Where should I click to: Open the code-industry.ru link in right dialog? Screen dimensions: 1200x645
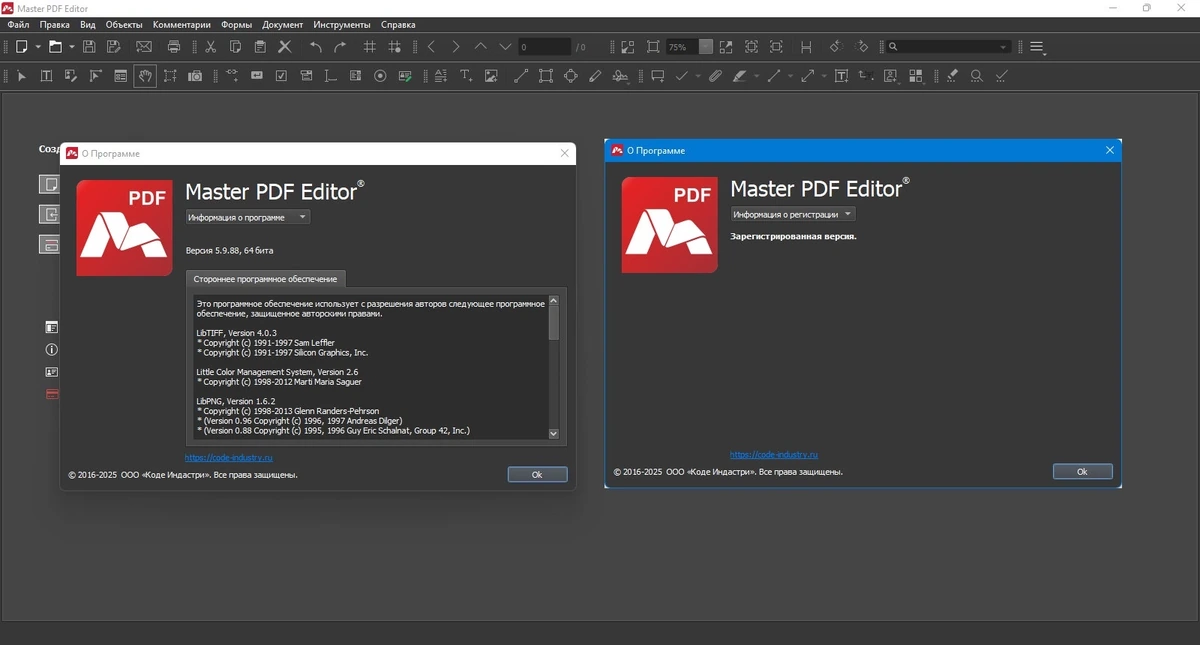pos(774,455)
